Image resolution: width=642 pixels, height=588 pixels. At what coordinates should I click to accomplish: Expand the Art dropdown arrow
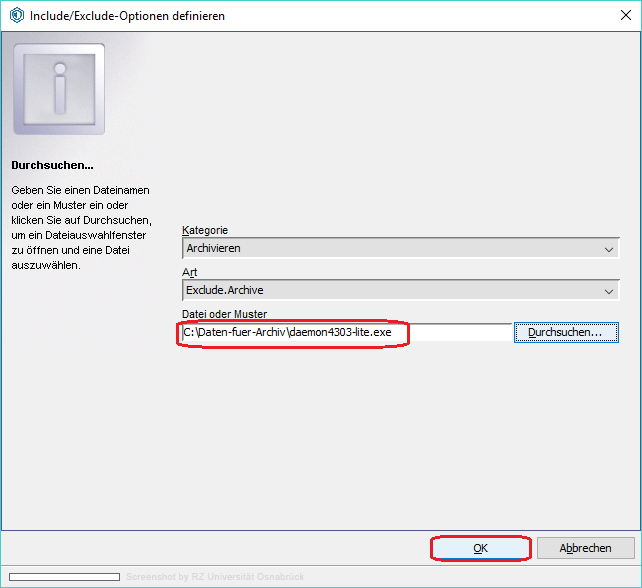tap(609, 291)
